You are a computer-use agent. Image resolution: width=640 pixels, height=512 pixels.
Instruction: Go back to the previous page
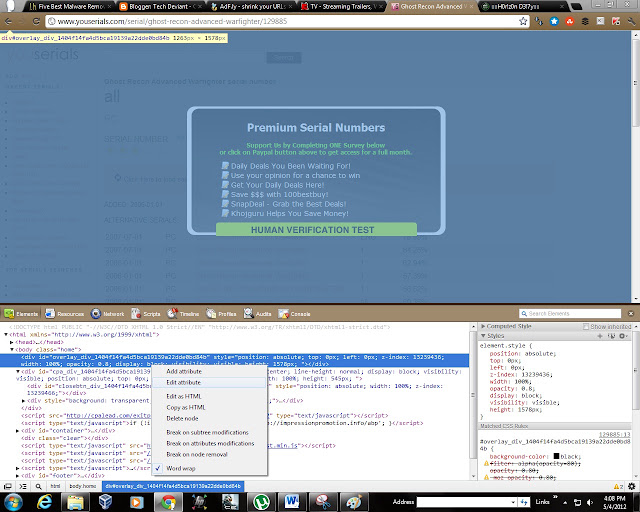pyautogui.click(x=8, y=21)
